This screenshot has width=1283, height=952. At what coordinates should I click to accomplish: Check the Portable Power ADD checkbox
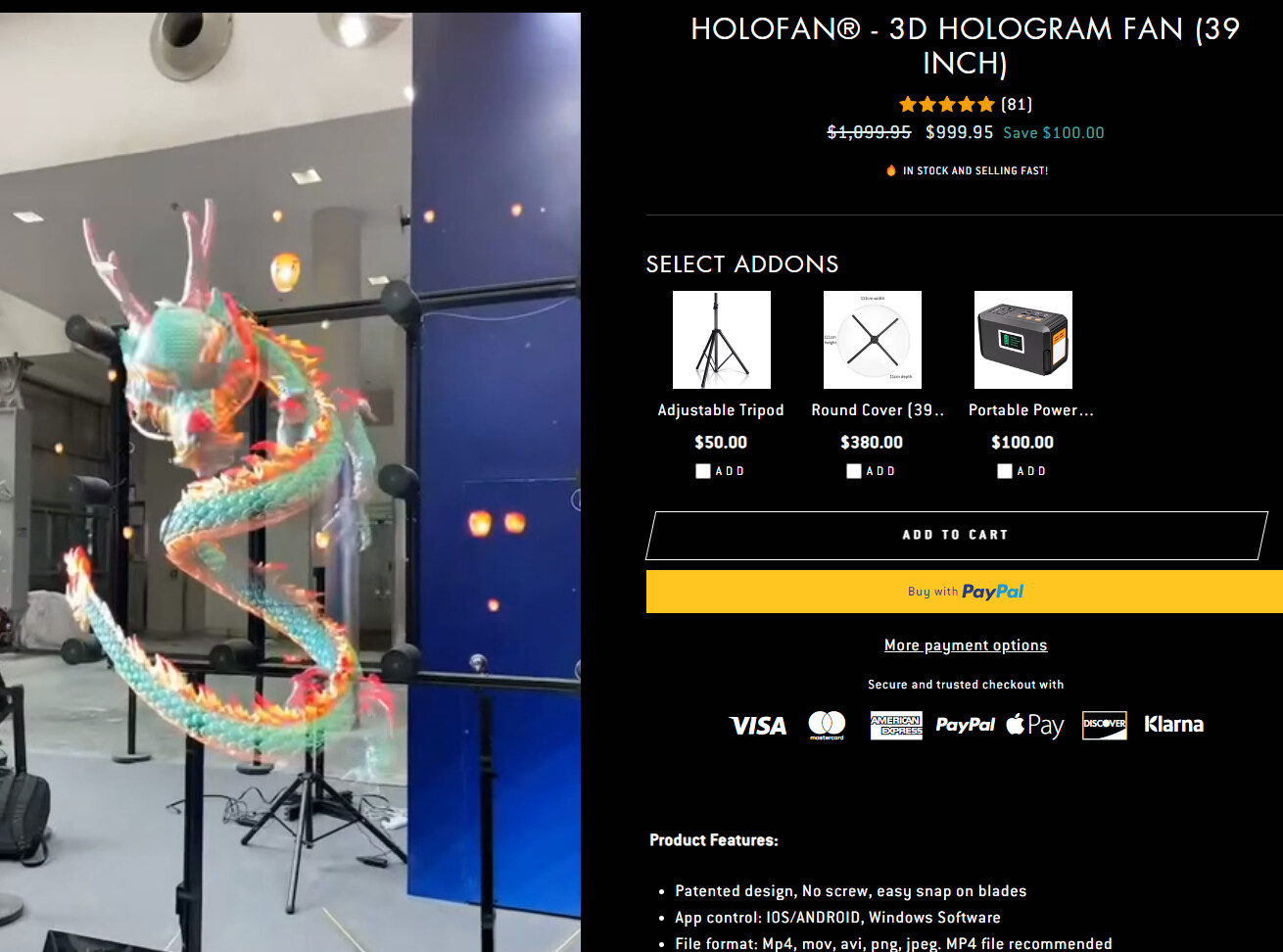pyautogui.click(x=1005, y=471)
